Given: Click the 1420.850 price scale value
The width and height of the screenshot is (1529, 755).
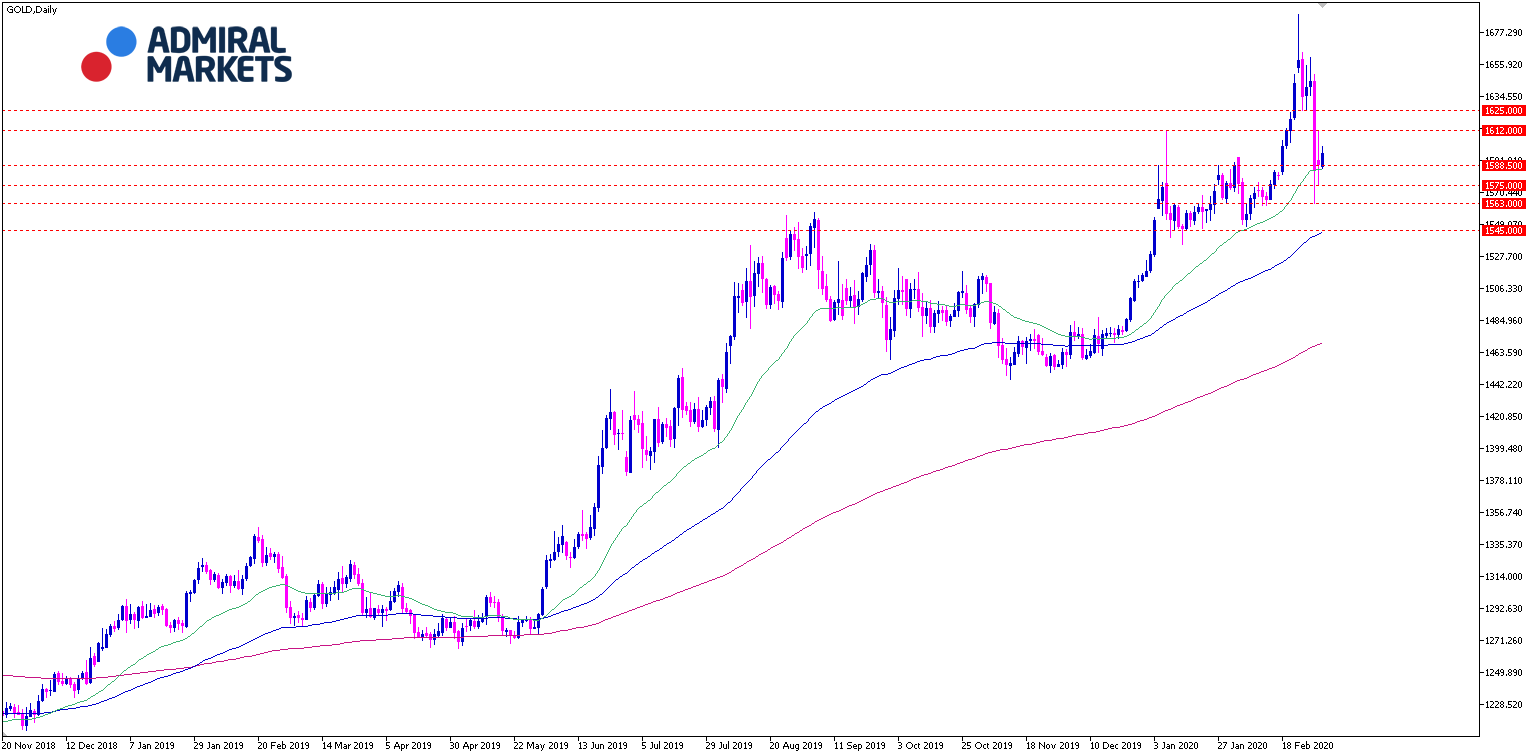Looking at the screenshot, I should point(1504,417).
